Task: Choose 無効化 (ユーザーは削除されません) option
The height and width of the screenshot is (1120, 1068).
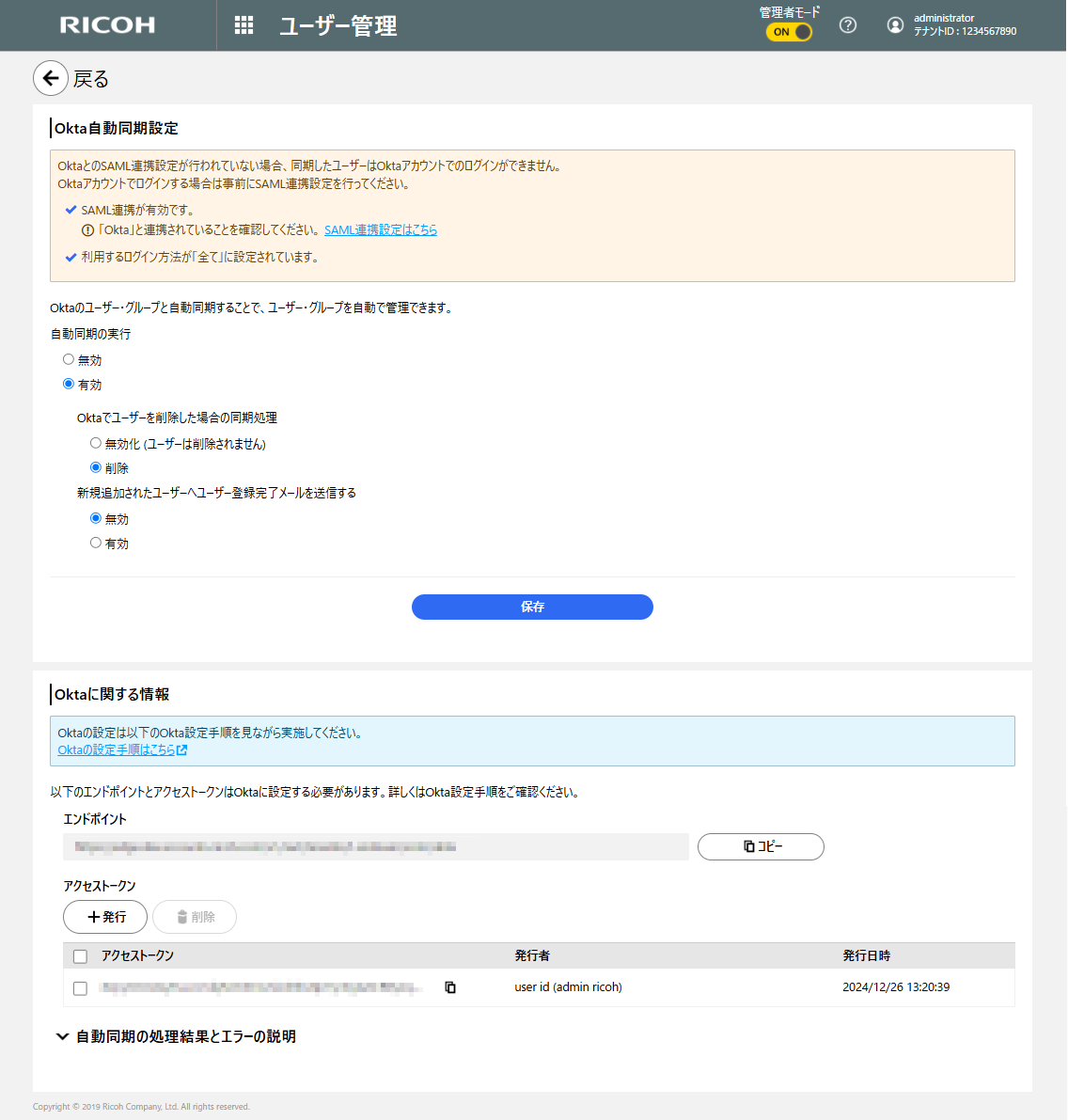Action: pos(96,443)
